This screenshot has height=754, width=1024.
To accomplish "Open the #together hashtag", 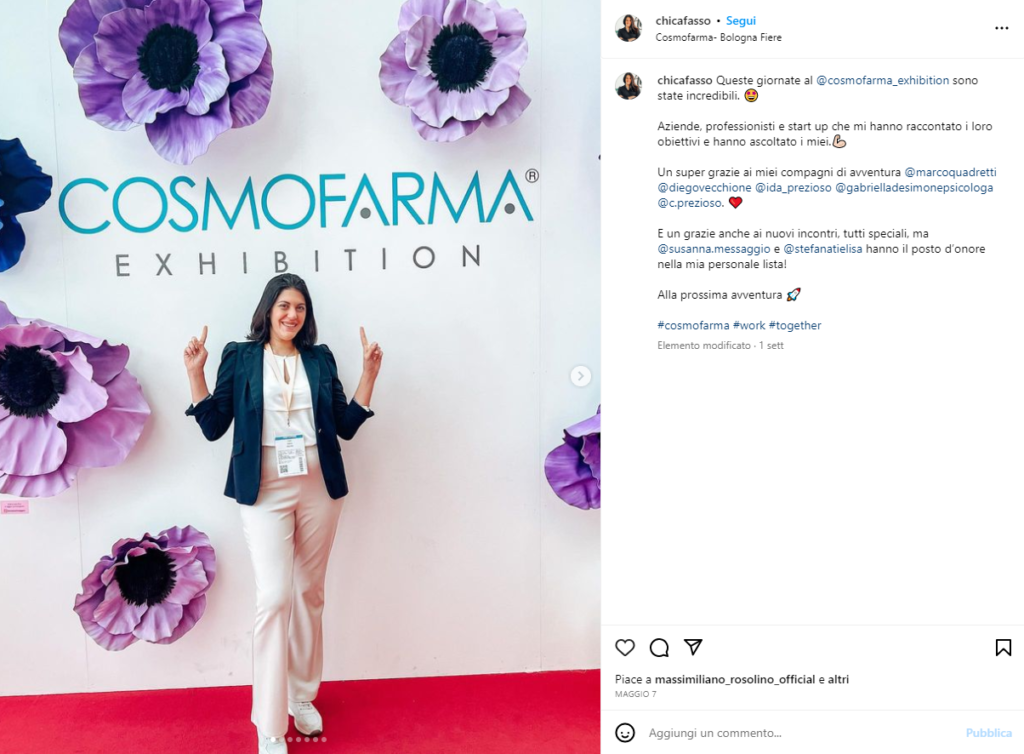I will (x=795, y=325).
